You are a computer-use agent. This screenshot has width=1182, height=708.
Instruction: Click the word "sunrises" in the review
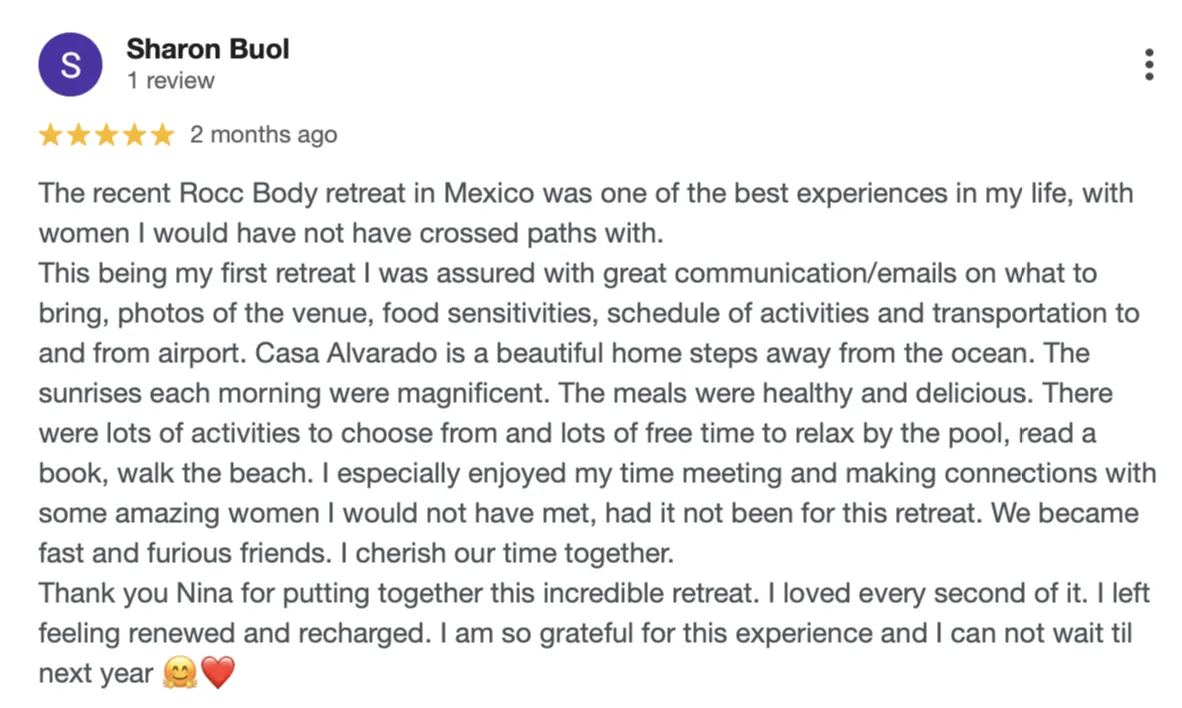pos(87,394)
